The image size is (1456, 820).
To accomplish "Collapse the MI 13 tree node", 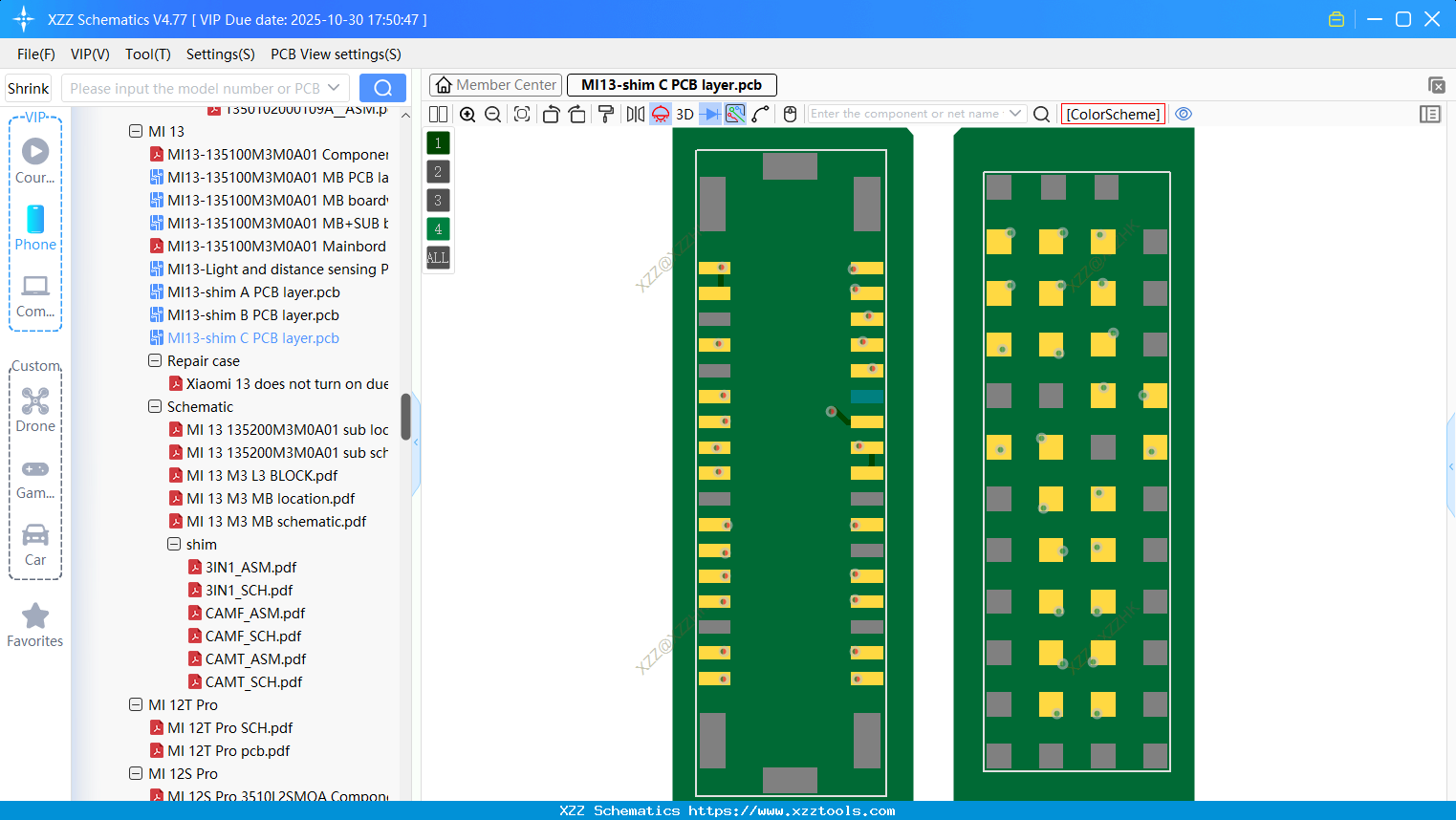I will 136,131.
